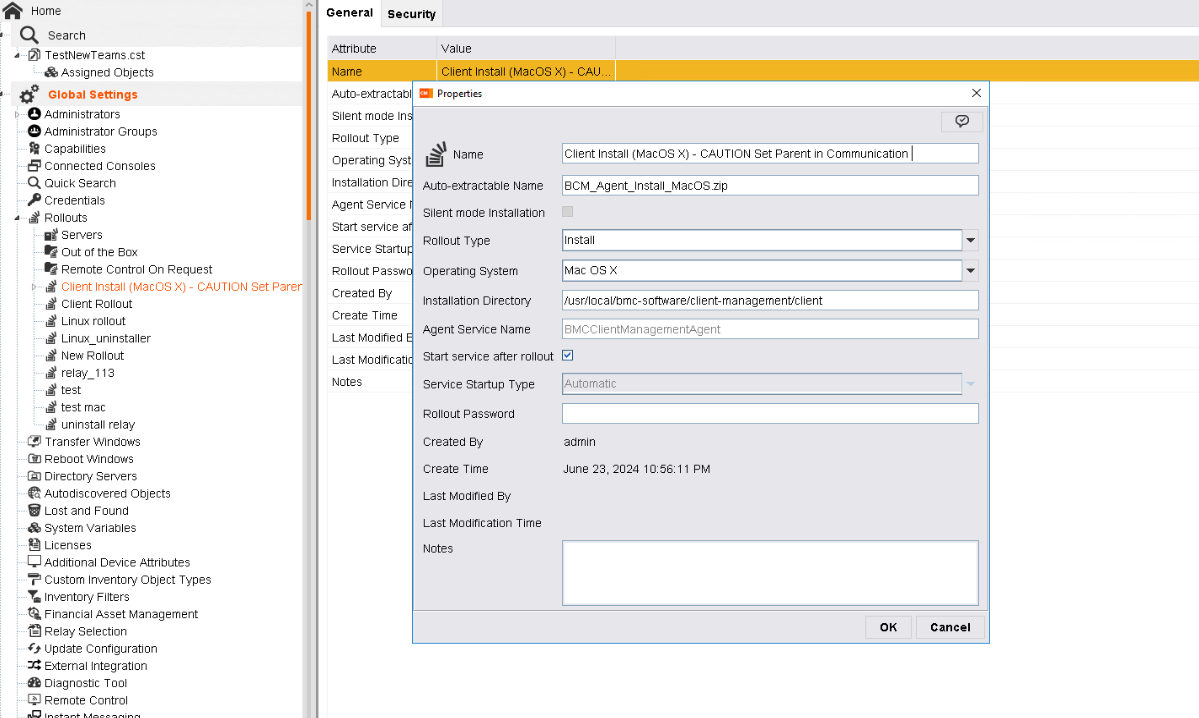Click the Name input field

click(770, 154)
